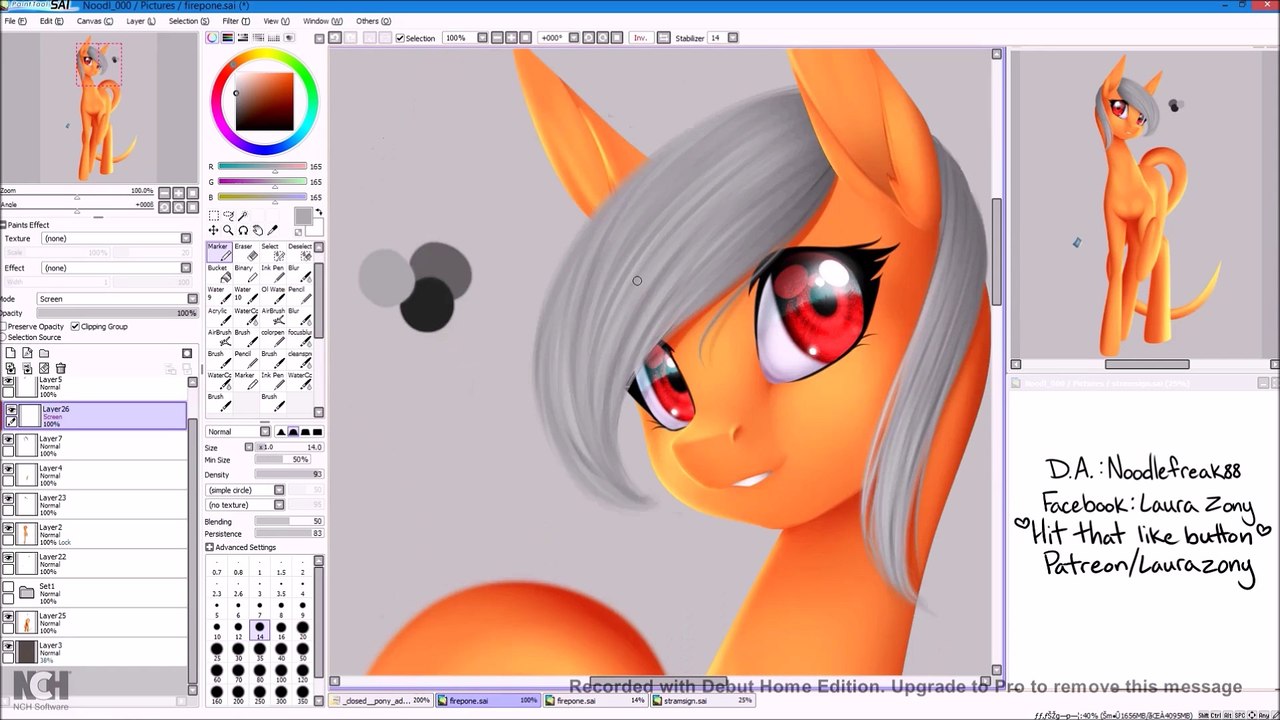This screenshot has width=1280, height=720.
Task: Select the Deselect tool
Action: (299, 252)
